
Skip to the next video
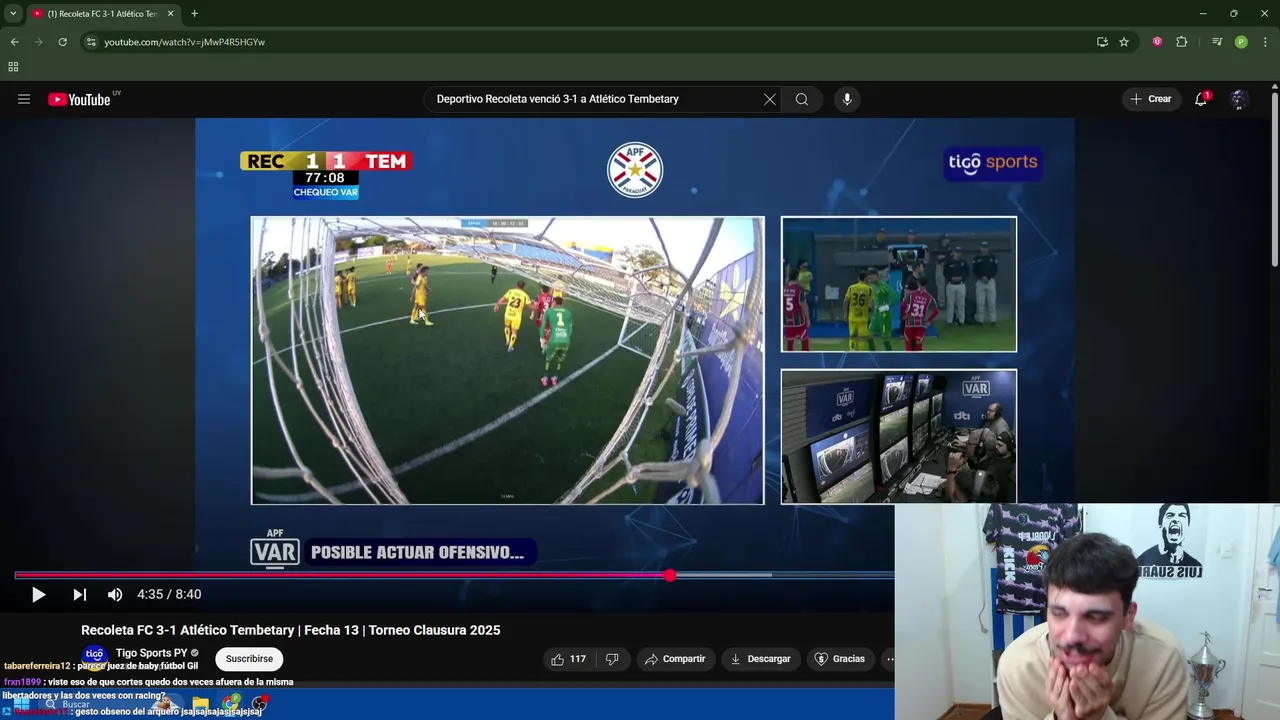(79, 595)
